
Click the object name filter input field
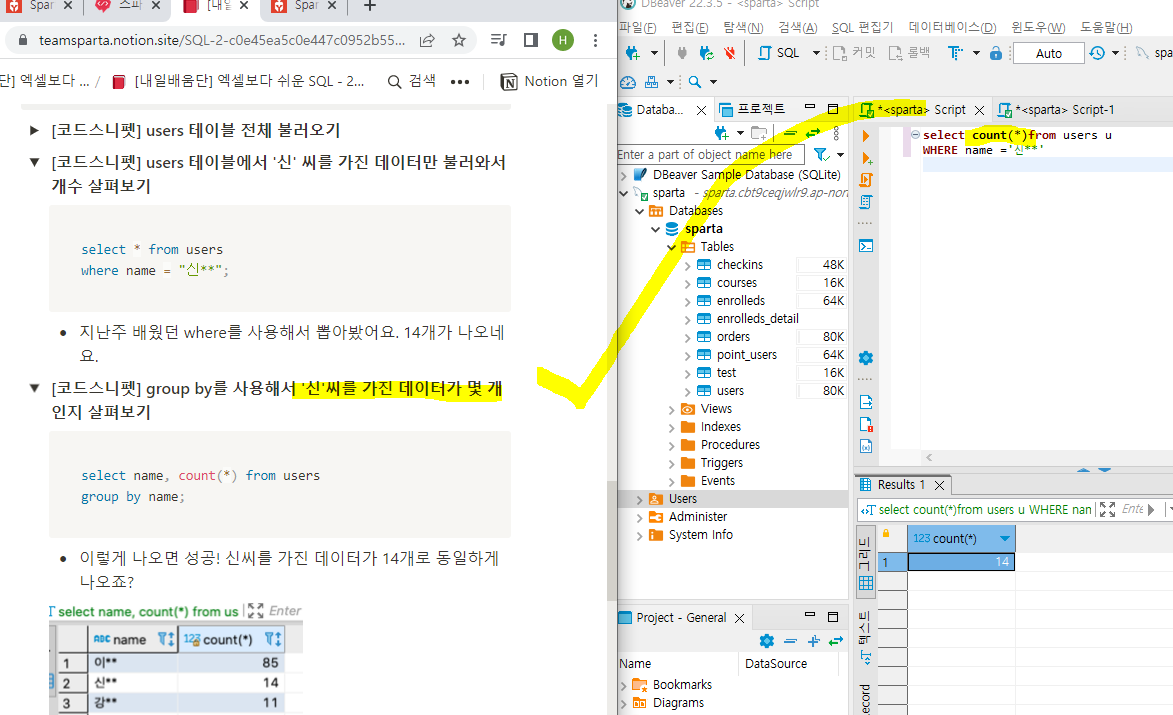pyautogui.click(x=710, y=155)
